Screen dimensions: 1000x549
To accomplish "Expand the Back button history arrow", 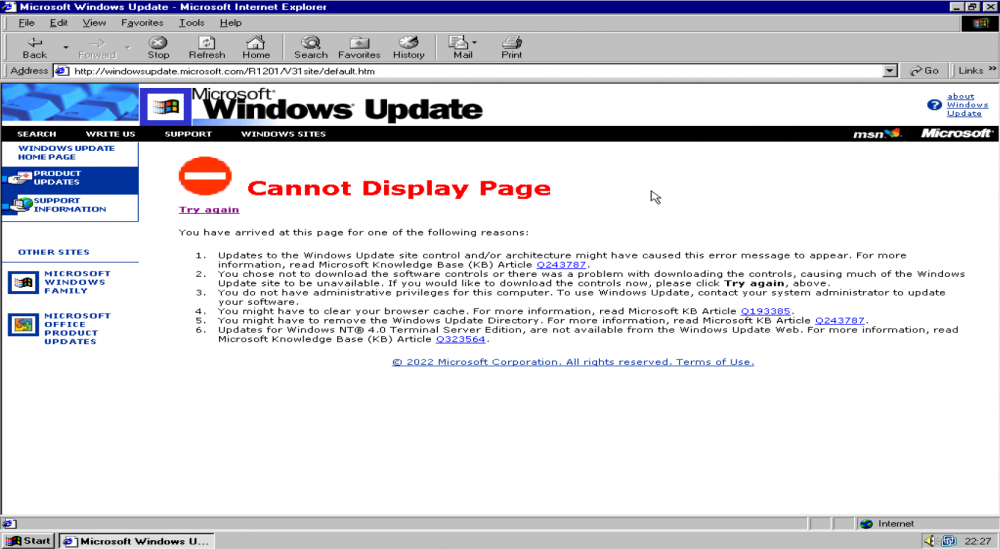I will [x=66, y=47].
